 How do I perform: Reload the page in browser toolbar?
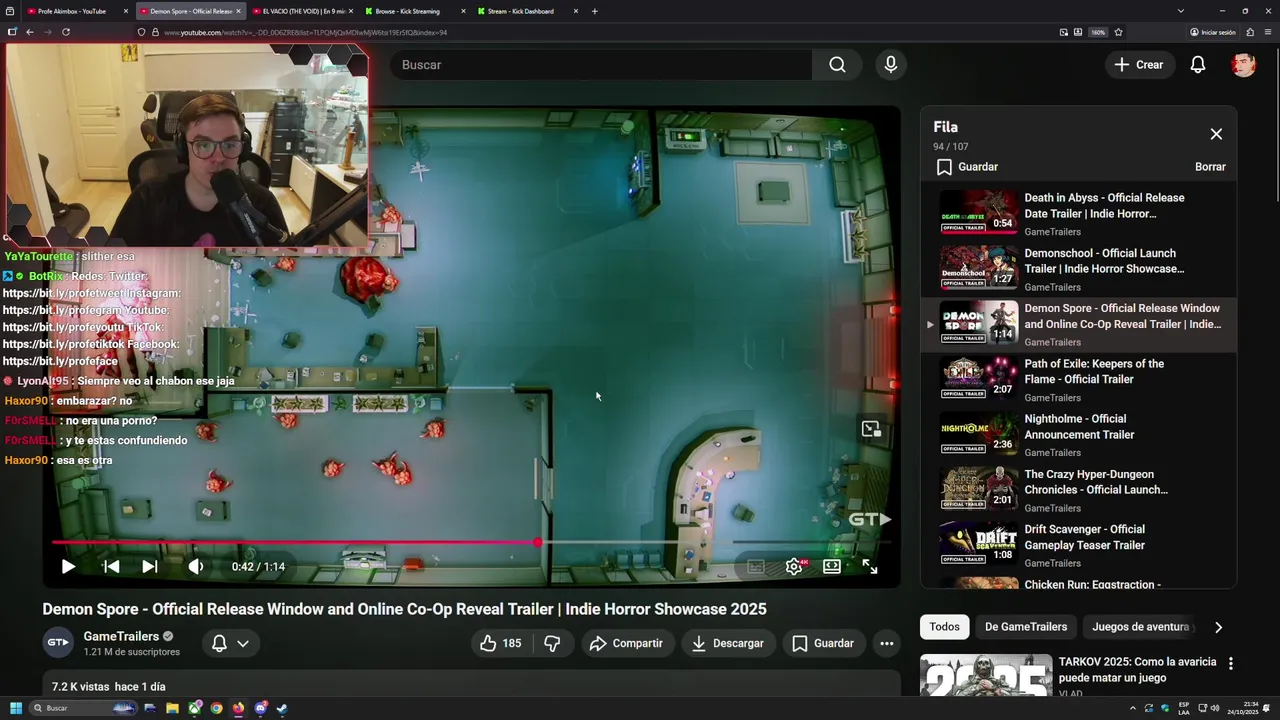[x=66, y=32]
